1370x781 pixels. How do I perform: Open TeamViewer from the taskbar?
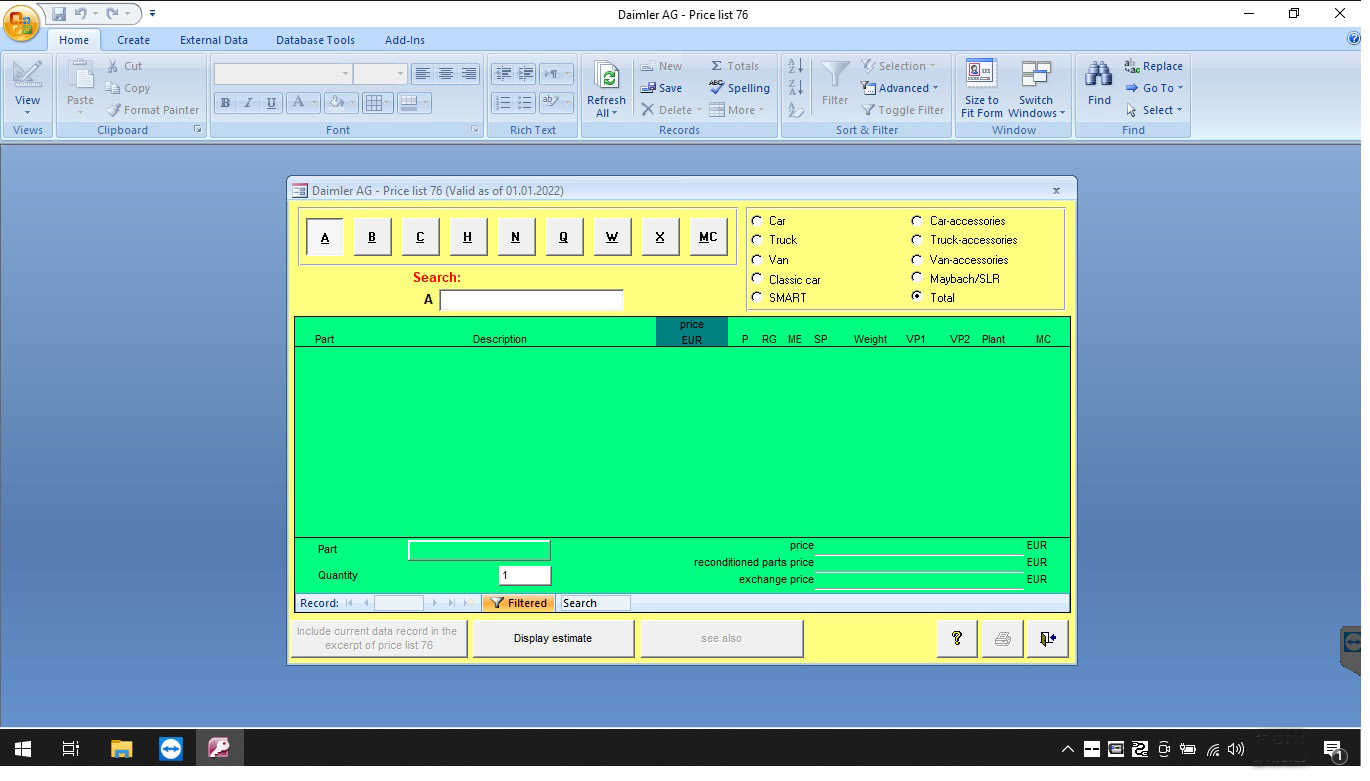pyautogui.click(x=171, y=748)
